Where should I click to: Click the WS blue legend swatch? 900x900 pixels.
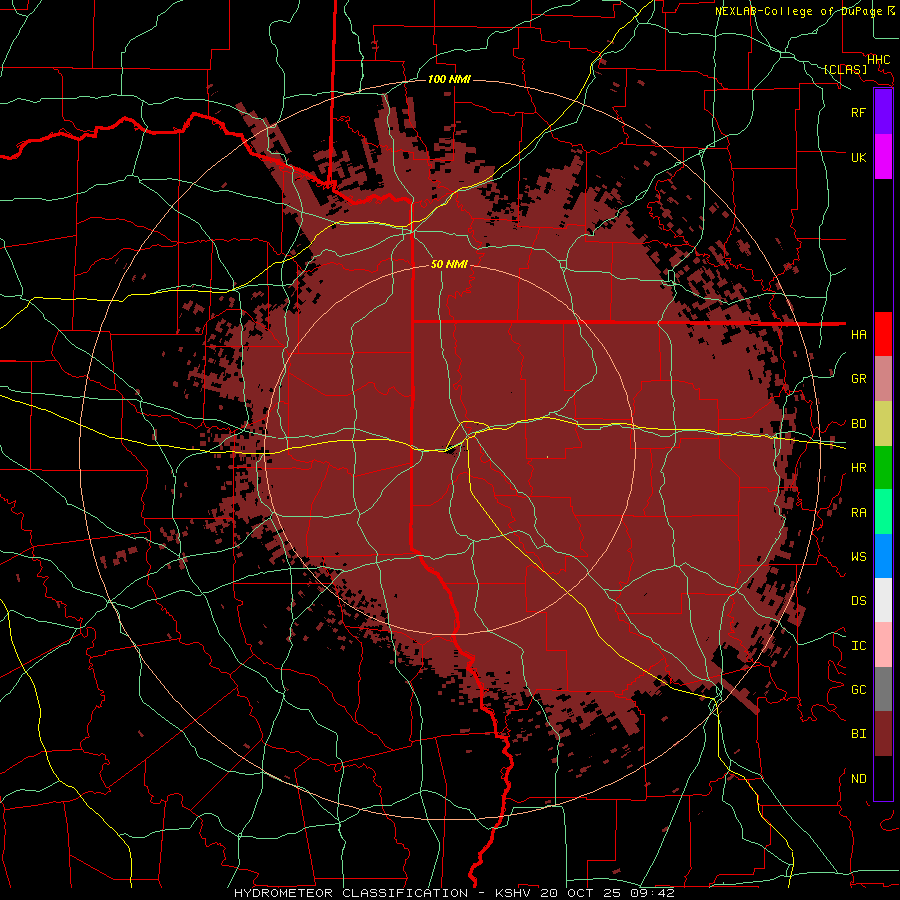(883, 556)
